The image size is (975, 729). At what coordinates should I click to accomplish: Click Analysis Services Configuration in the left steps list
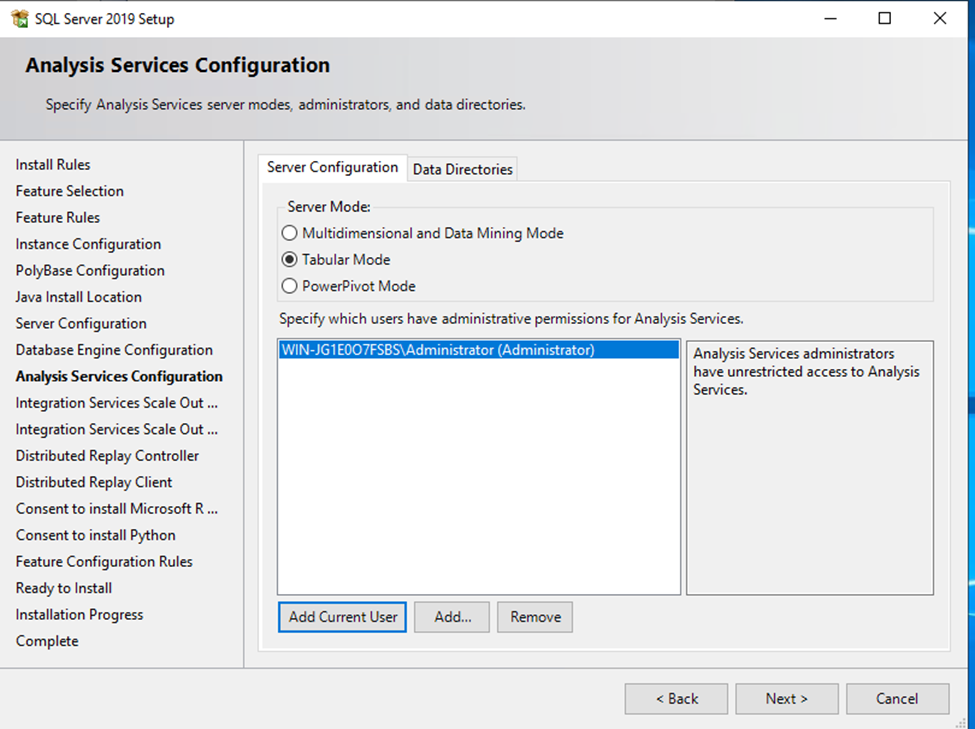[119, 376]
